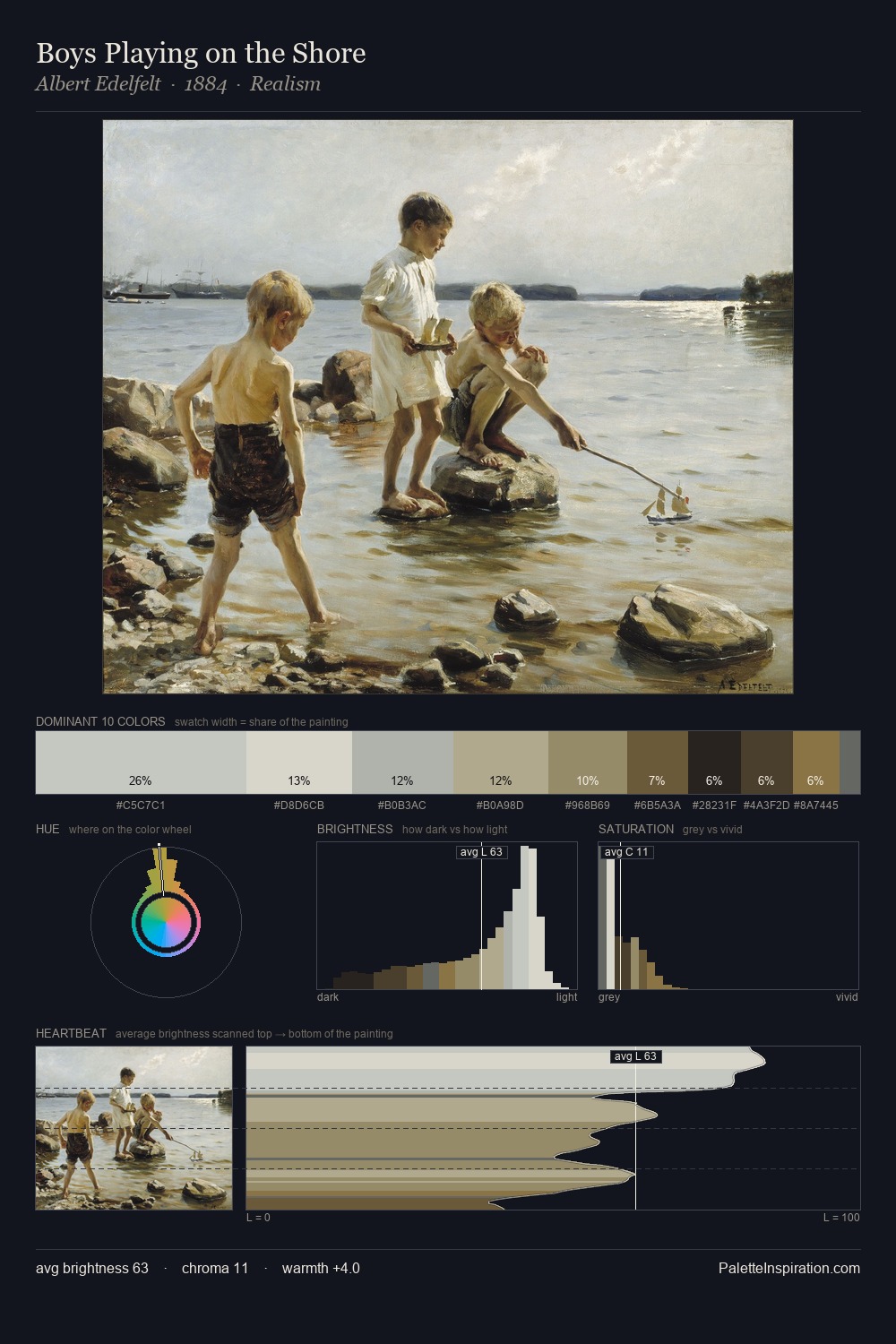The width and height of the screenshot is (896, 1344).
Task: Click the heartbeat painting thumbnail
Action: click(134, 1128)
